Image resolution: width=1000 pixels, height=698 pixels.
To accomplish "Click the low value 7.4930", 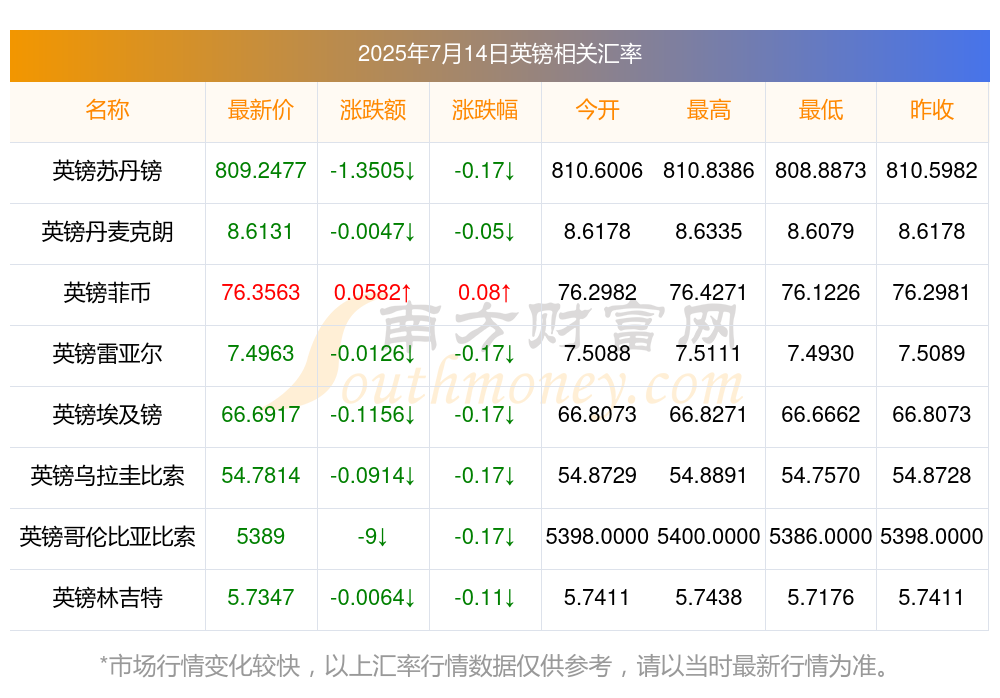I will tap(821, 353).
